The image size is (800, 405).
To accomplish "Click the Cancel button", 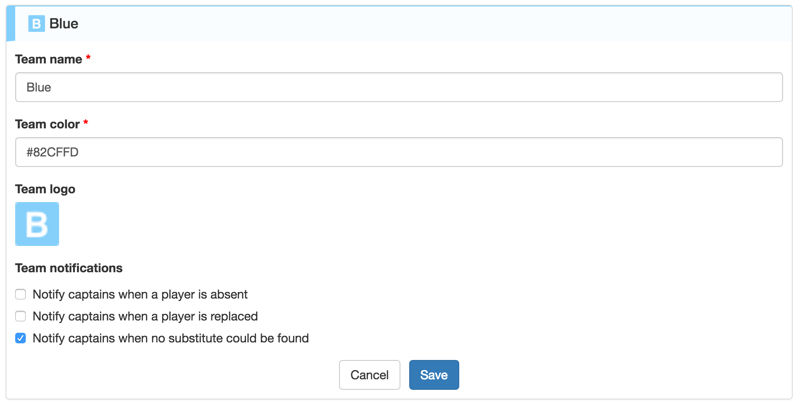I will click(x=370, y=375).
